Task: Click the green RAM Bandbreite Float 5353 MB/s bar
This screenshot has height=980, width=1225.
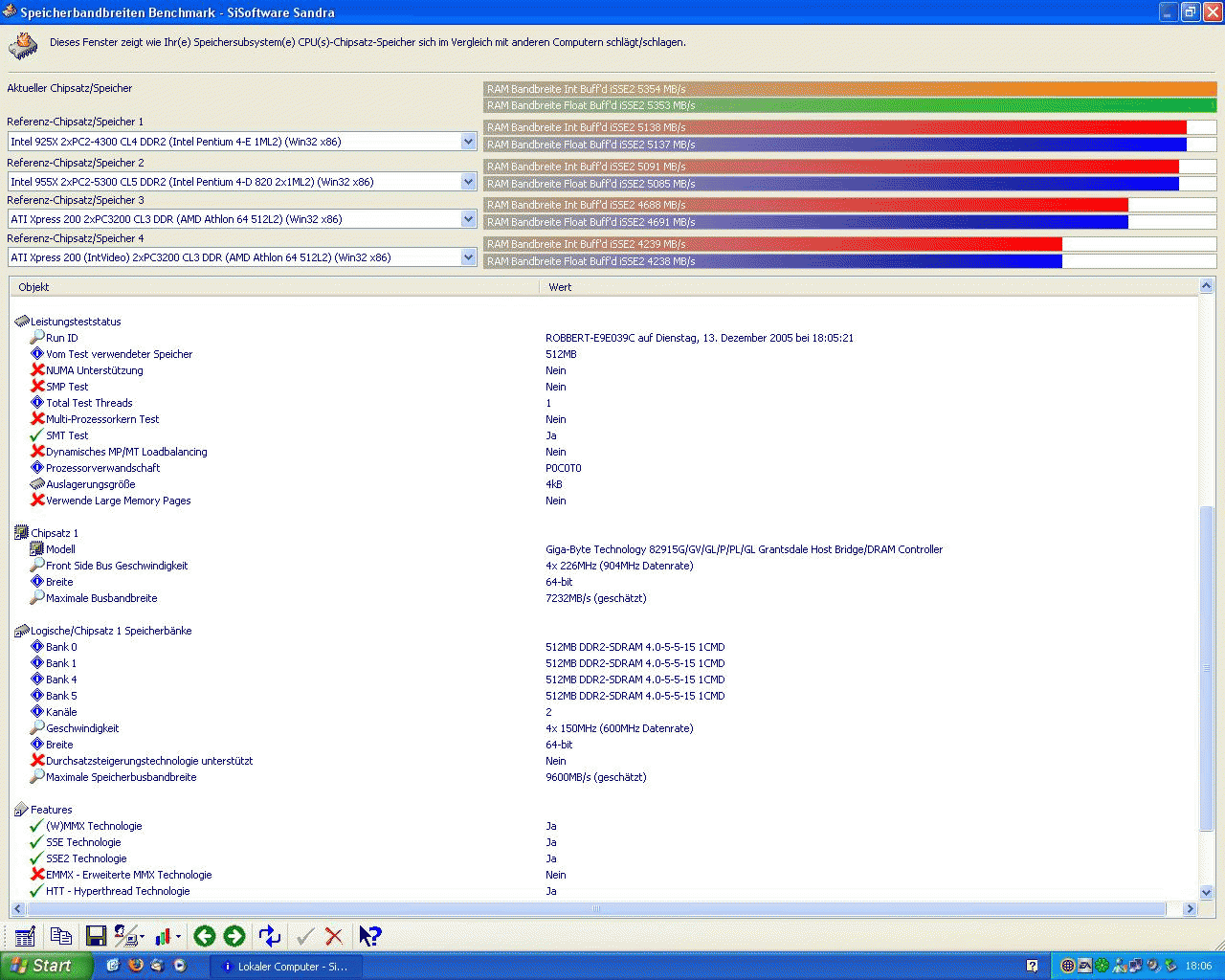Action: click(850, 105)
